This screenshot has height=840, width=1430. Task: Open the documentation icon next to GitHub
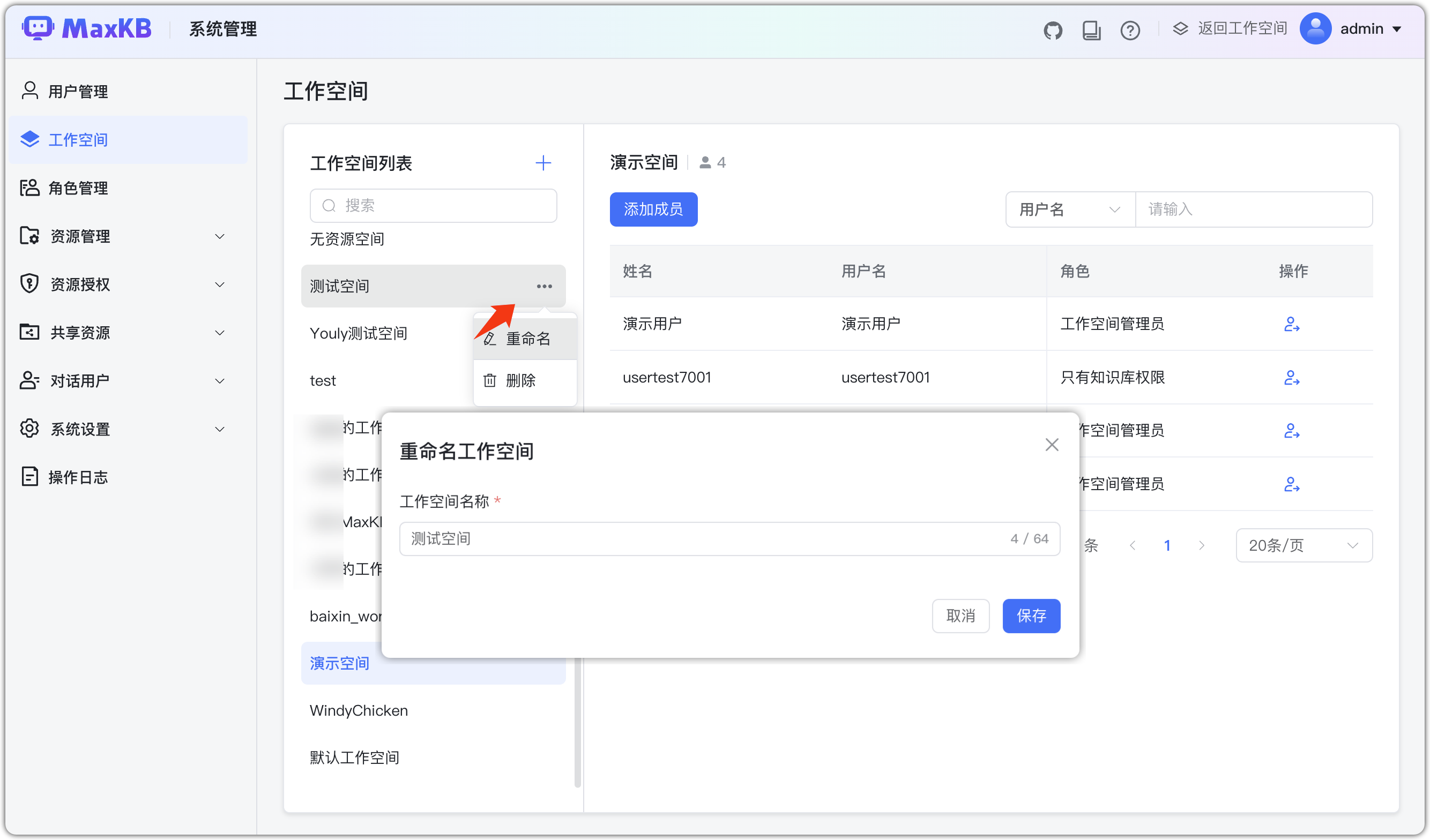click(x=1091, y=29)
